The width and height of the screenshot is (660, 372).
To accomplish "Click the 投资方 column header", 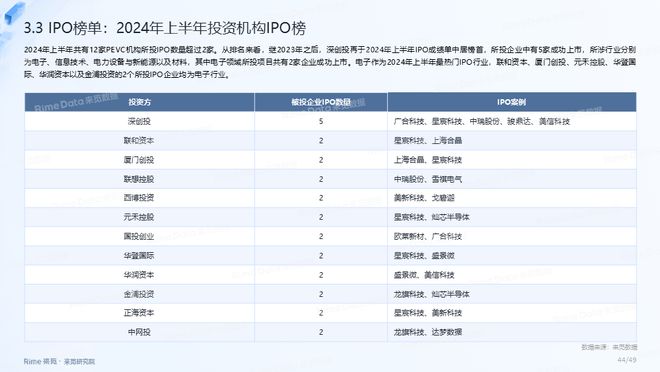I will click(139, 102).
